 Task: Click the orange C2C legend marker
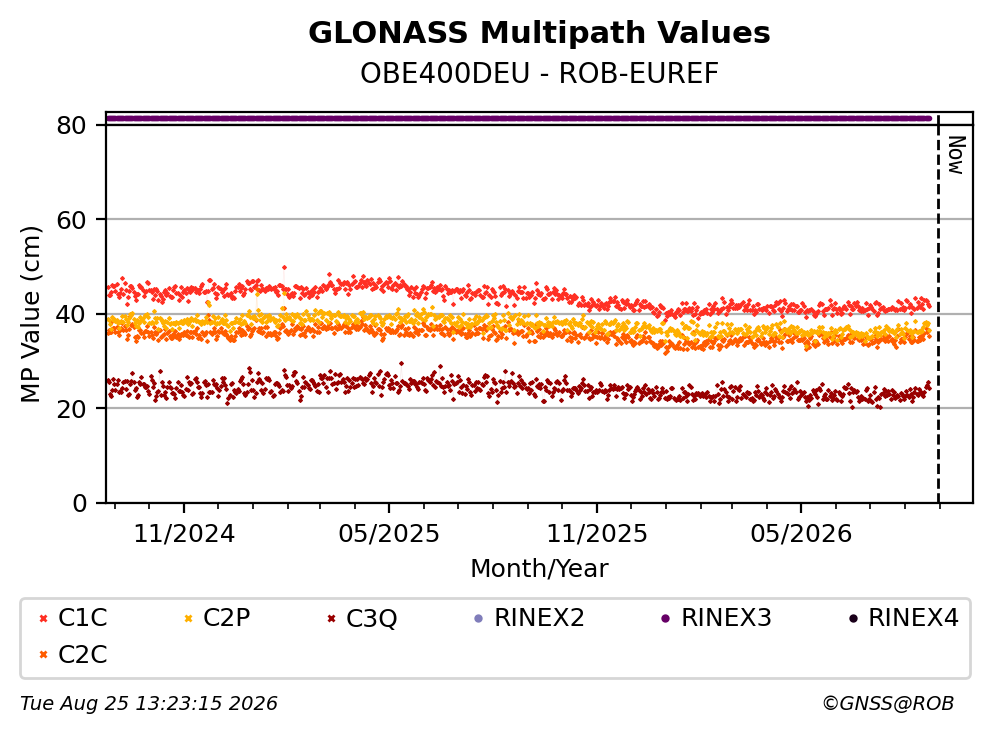click(x=43, y=655)
